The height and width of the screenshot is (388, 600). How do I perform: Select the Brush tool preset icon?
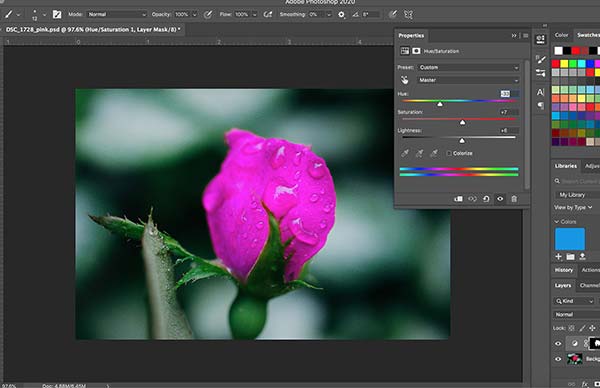coord(8,15)
